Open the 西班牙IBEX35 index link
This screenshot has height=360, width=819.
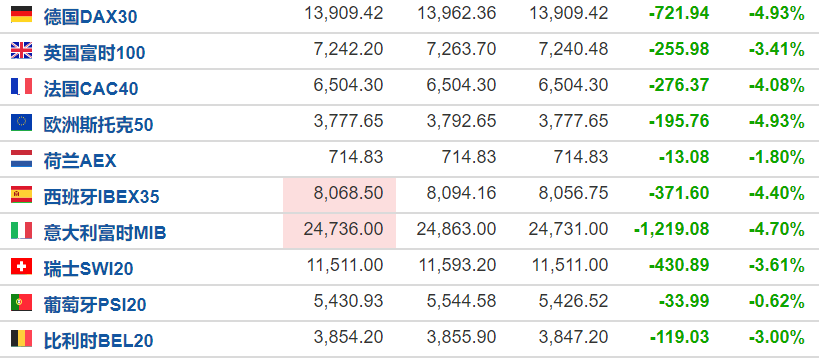point(101,197)
